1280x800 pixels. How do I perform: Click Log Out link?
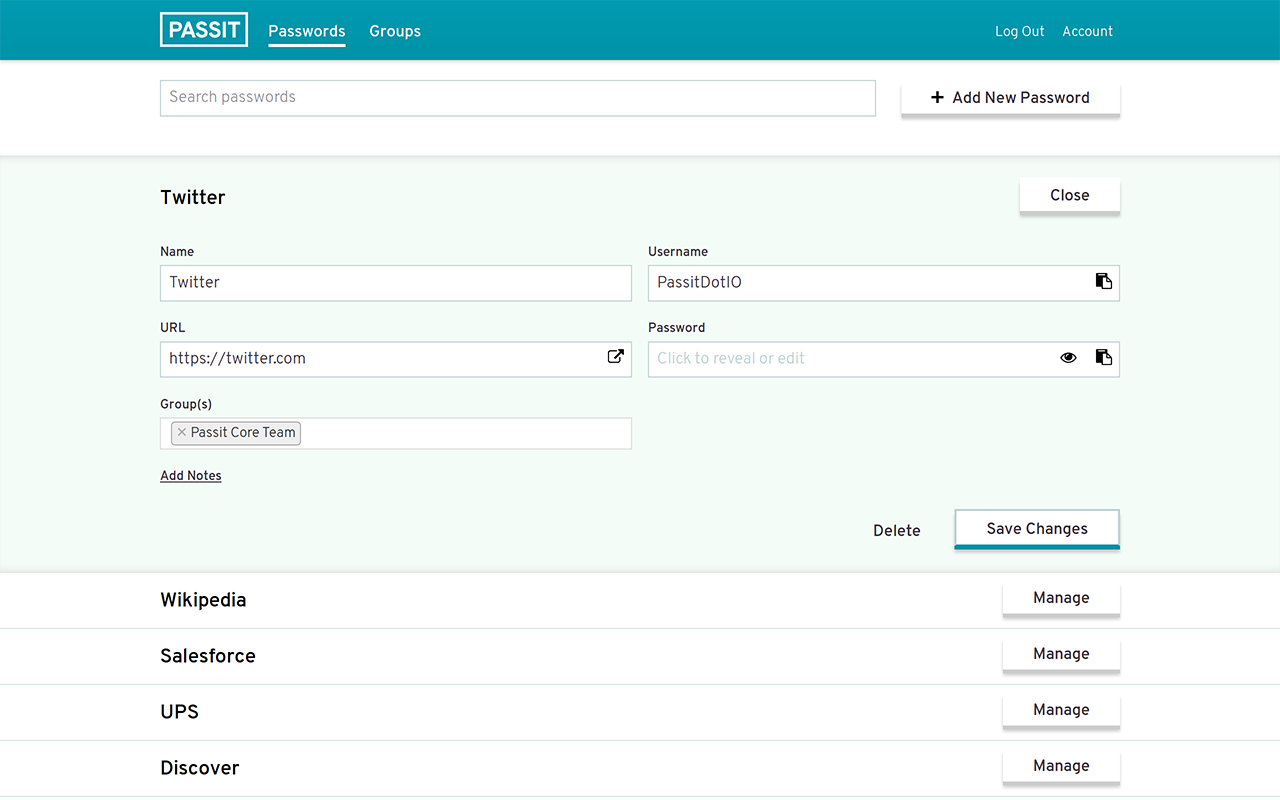point(1019,31)
